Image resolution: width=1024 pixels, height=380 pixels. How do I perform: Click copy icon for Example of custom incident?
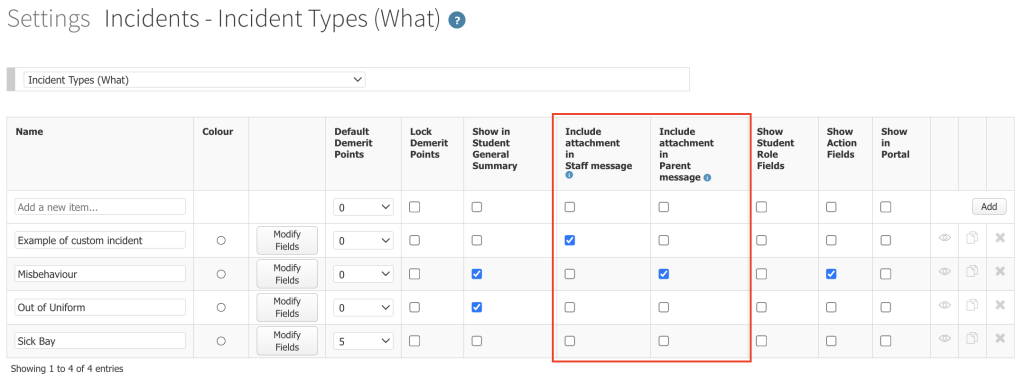point(972,238)
